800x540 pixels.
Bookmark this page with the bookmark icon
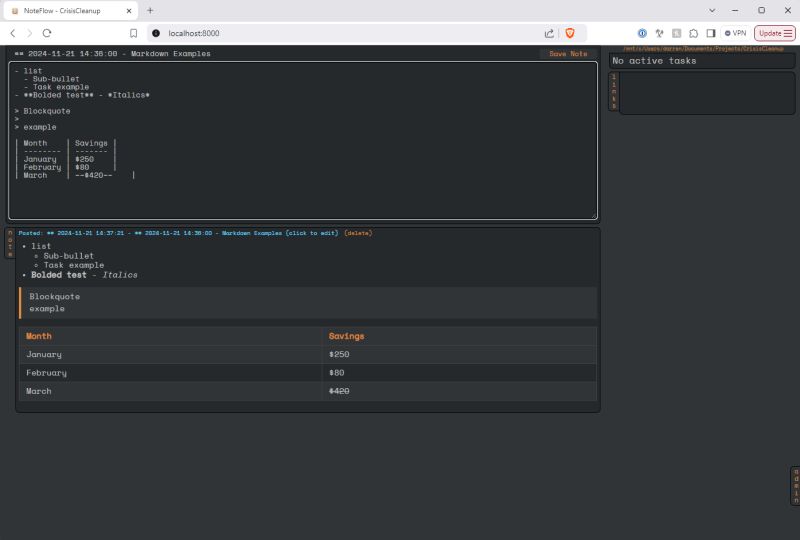(134, 33)
